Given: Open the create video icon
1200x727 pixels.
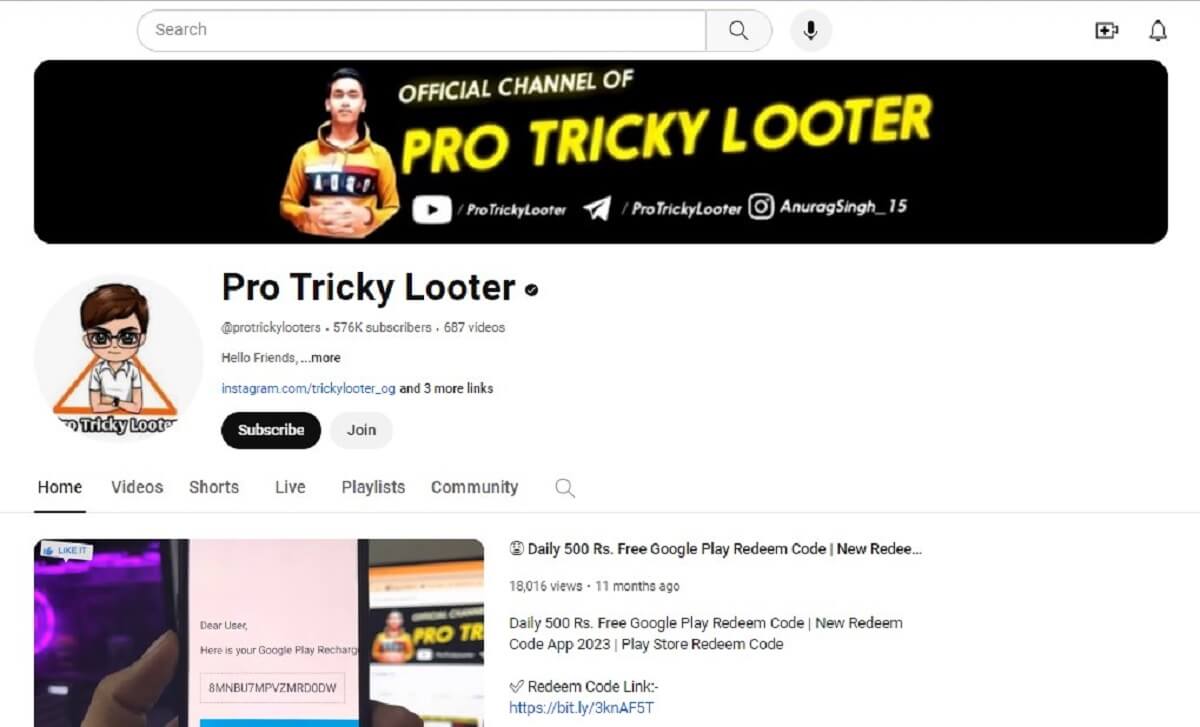Looking at the screenshot, I should point(1106,31).
